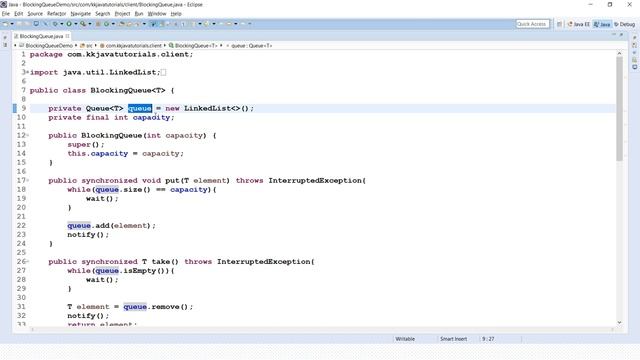
Task: Close the BlockingQueue.java editor tab
Action: (x=68, y=36)
